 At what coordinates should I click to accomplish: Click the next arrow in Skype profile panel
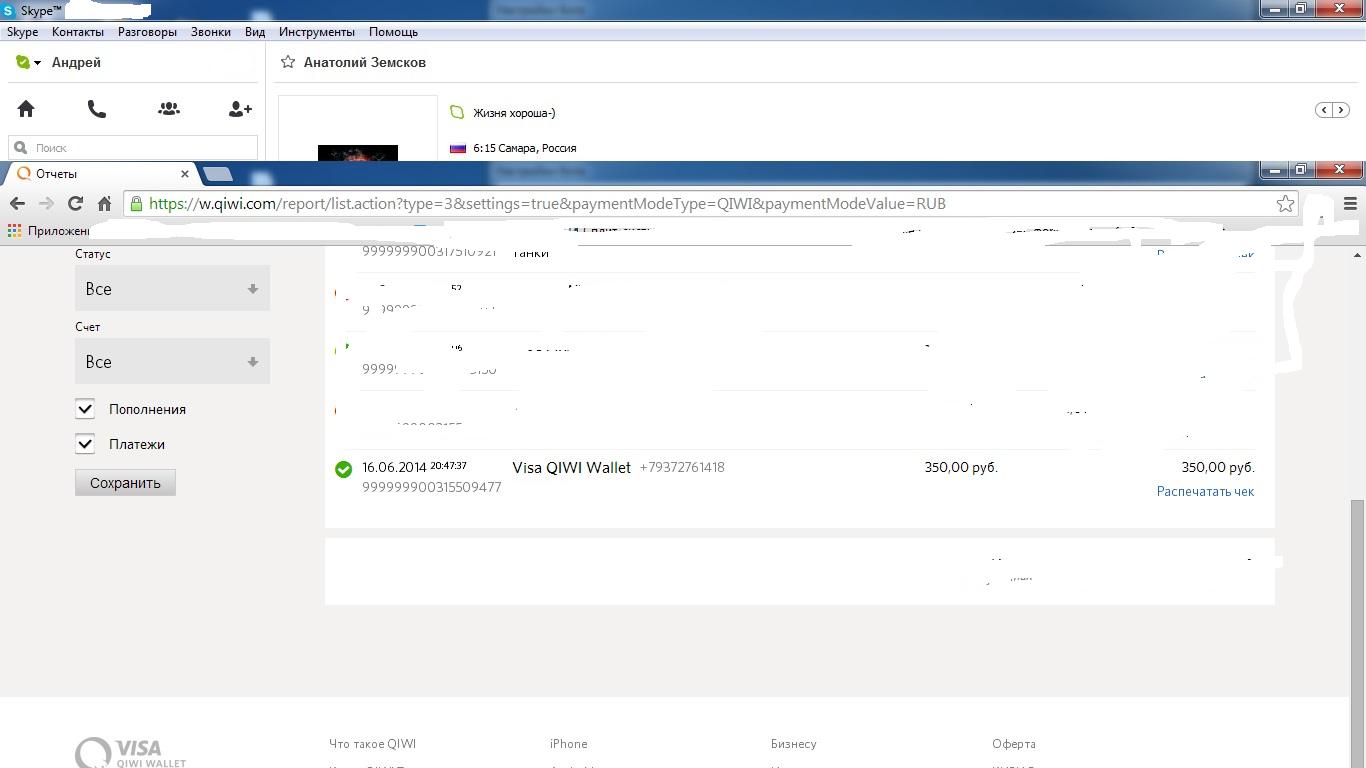tap(1341, 110)
